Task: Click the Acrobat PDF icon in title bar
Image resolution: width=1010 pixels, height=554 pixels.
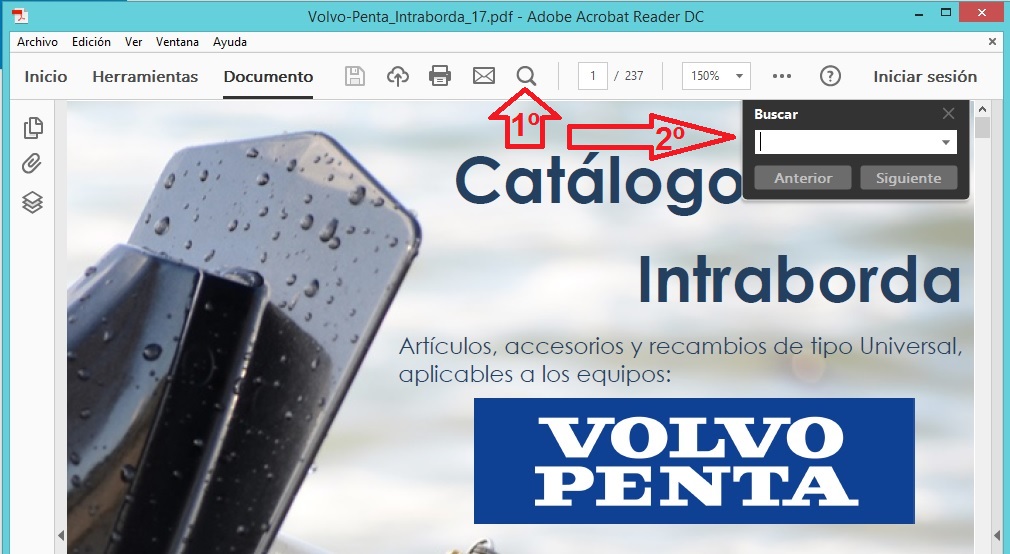Action: click(x=20, y=15)
